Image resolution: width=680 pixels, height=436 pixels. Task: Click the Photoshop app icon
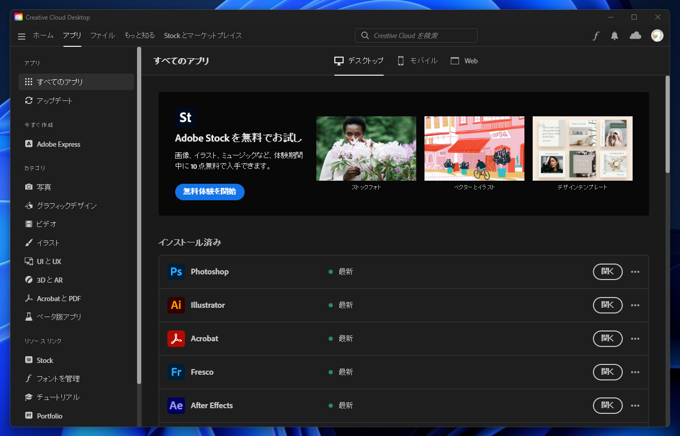176,272
